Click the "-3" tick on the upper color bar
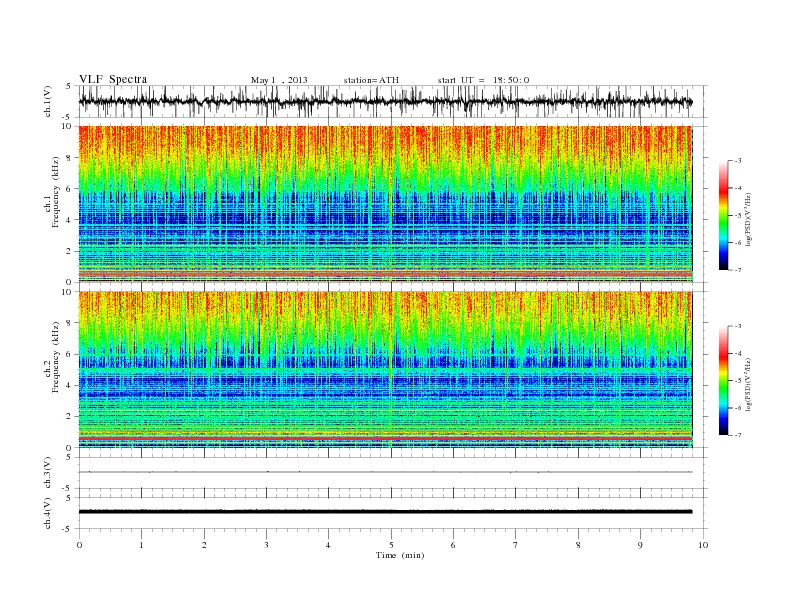Viewport: 792px width, 612px height. tap(737, 161)
